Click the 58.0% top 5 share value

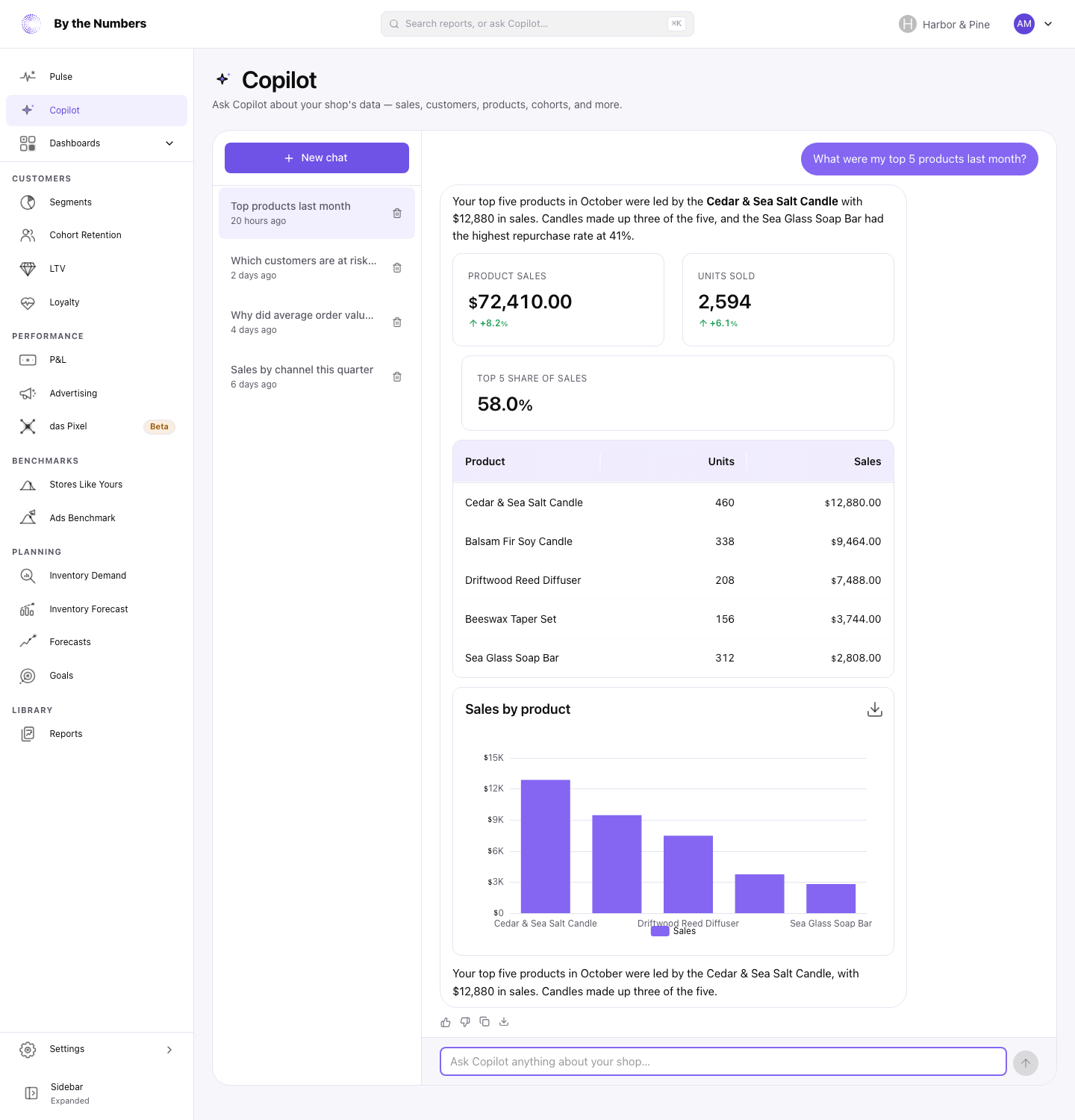pyautogui.click(x=505, y=404)
